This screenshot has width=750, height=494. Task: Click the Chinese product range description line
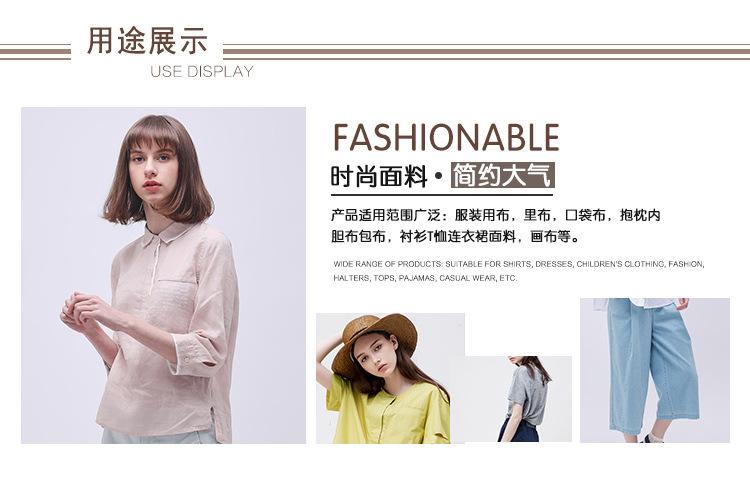coord(496,215)
